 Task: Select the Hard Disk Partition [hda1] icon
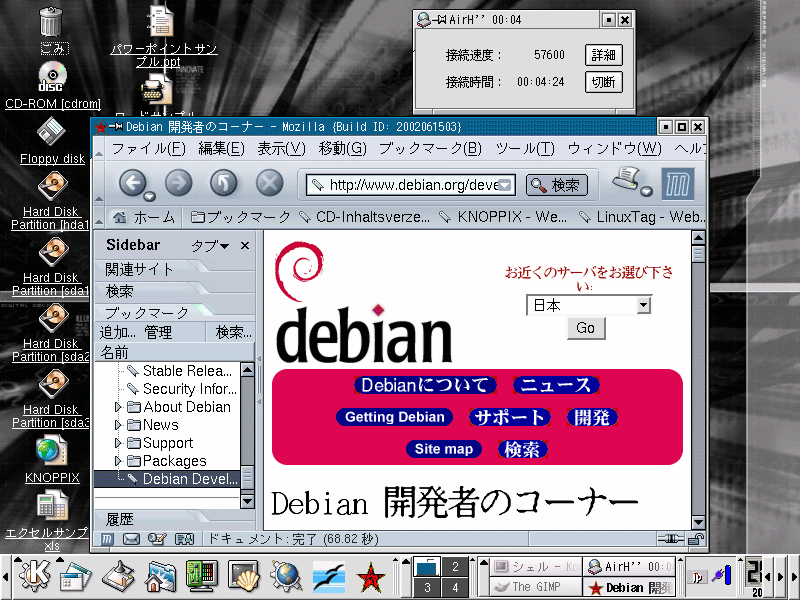53,186
